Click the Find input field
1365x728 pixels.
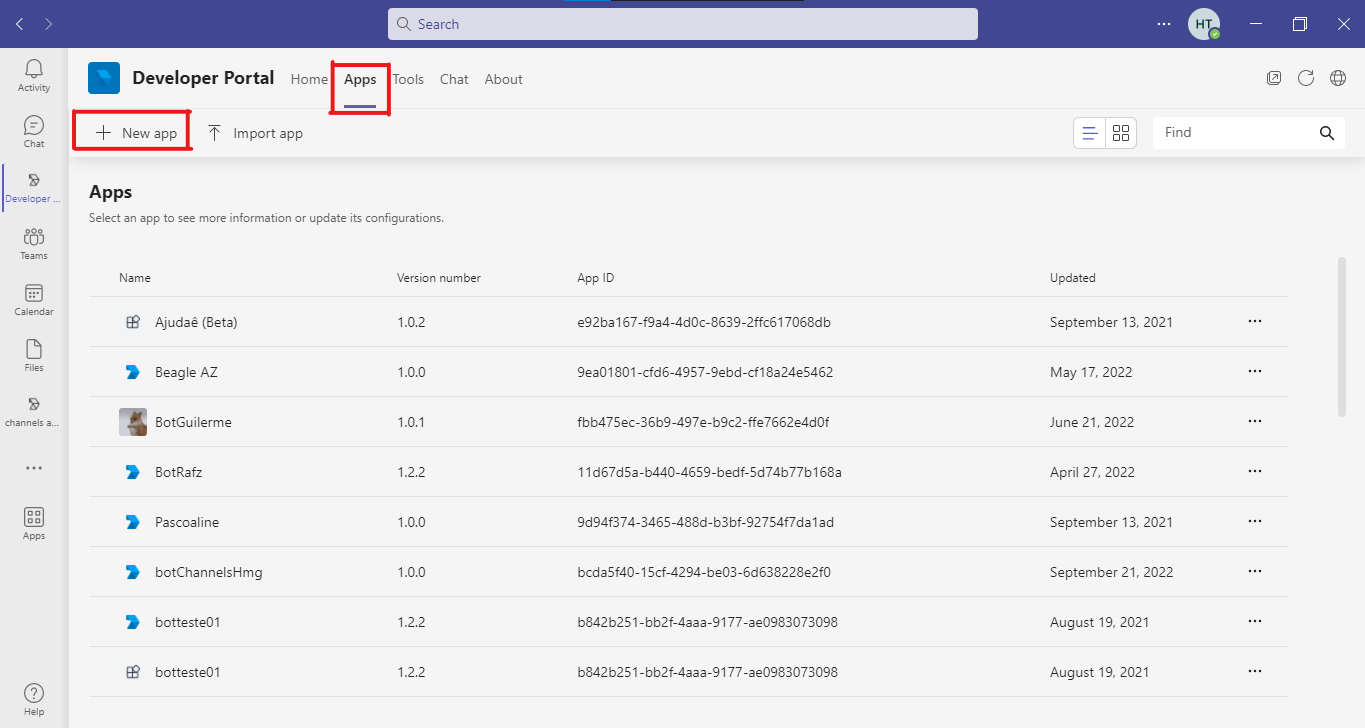pos(1235,133)
